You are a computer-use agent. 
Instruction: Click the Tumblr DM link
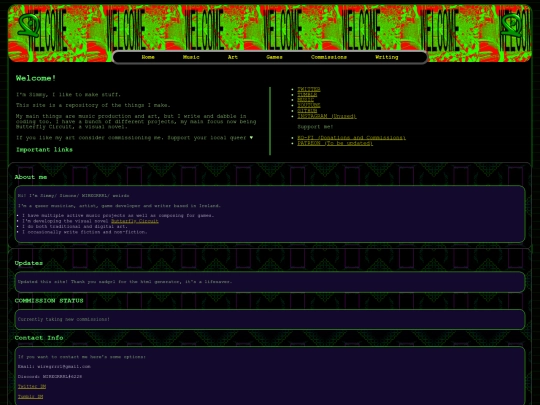point(30,397)
